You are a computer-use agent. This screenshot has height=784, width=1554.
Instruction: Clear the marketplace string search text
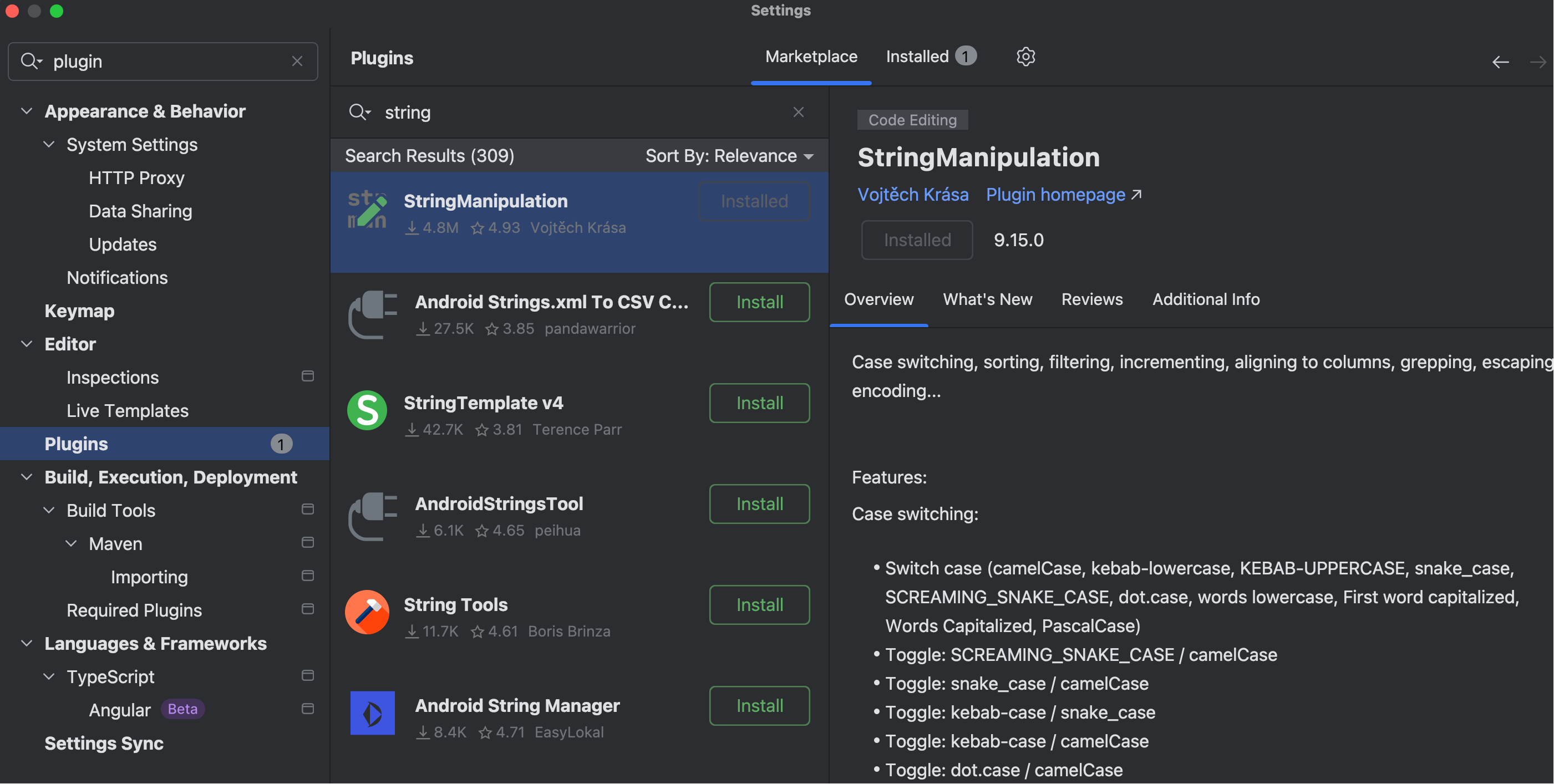tap(798, 112)
